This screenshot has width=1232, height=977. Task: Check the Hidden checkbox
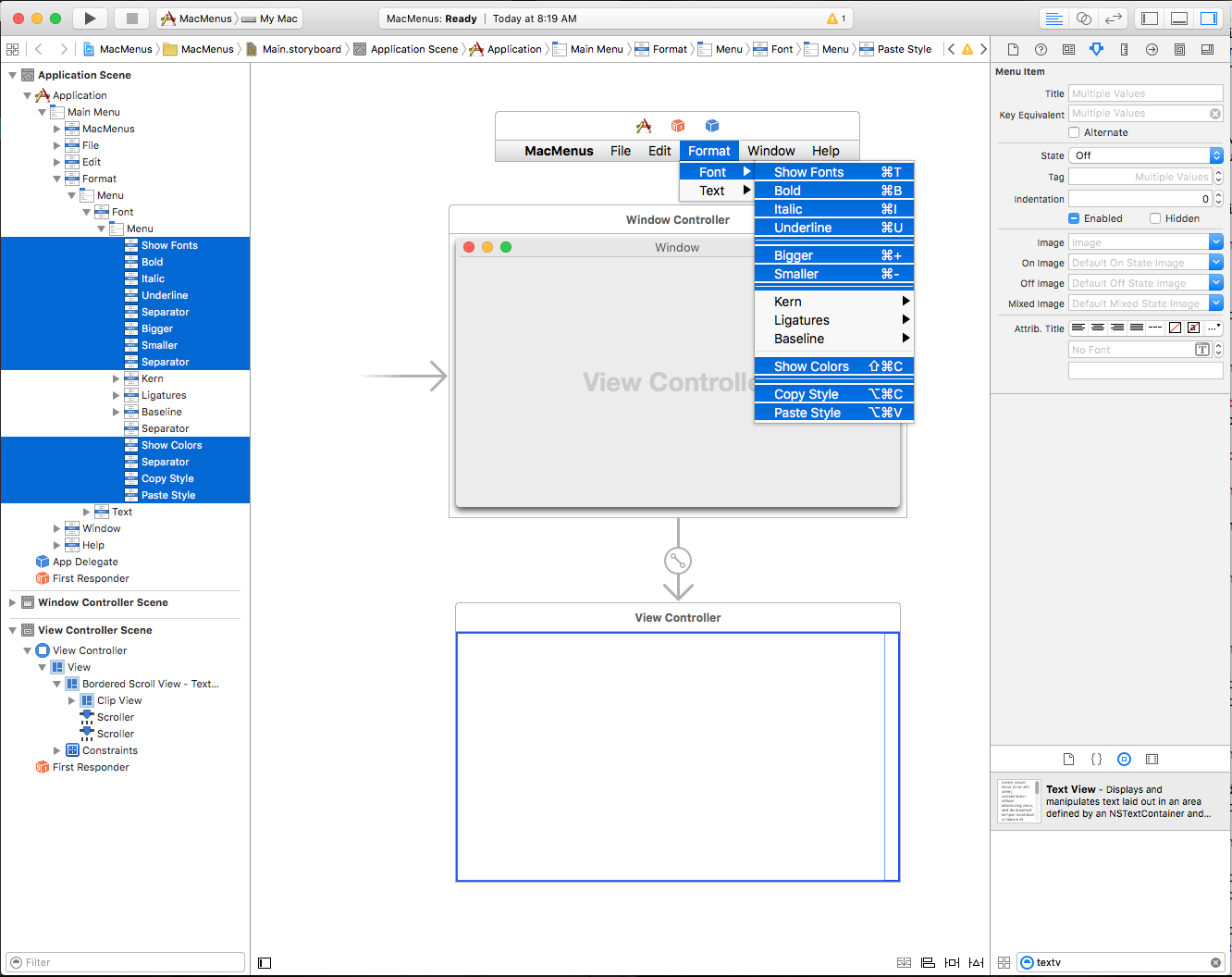tap(1155, 218)
